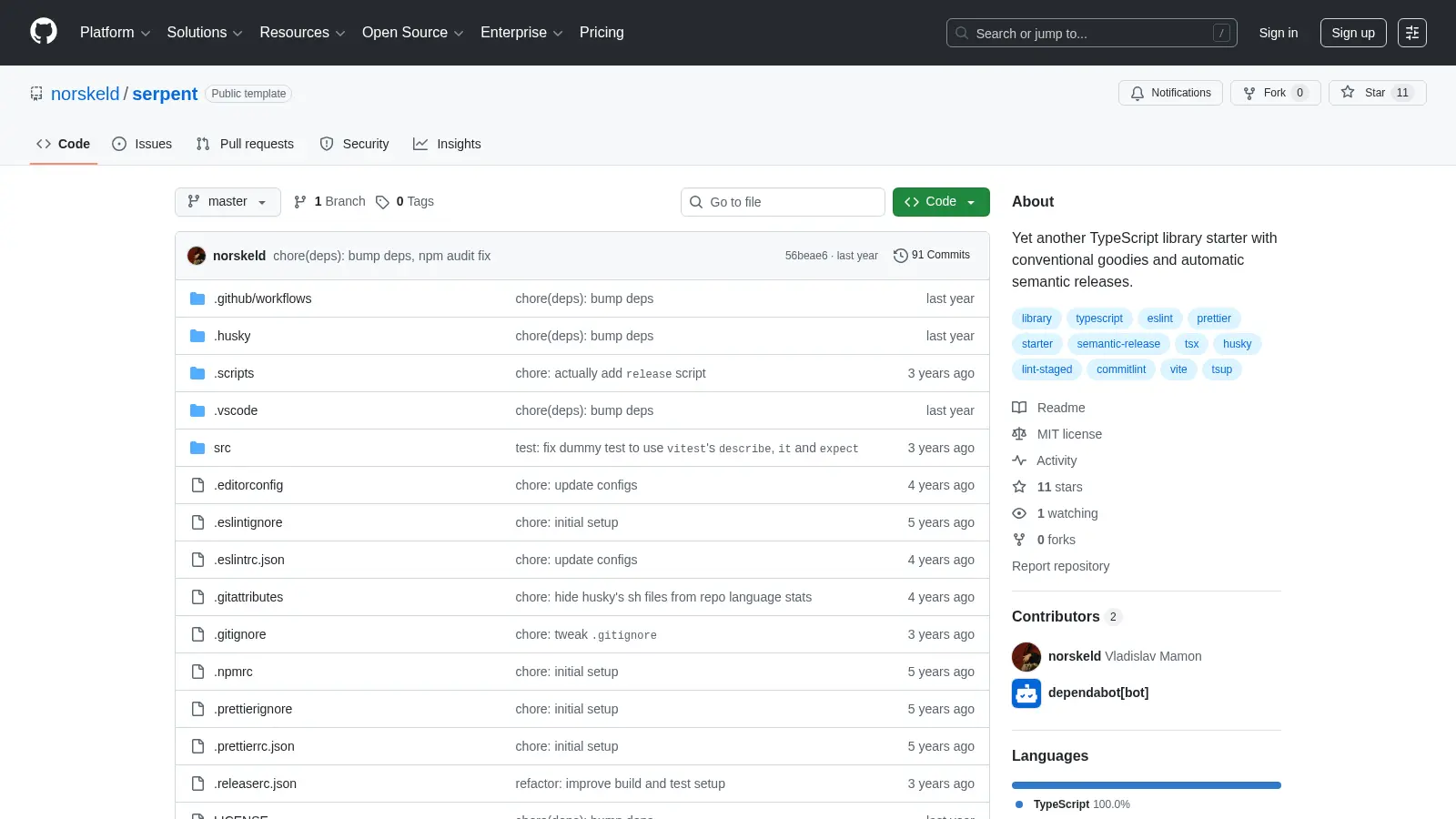Open the Security tab
Image resolution: width=1456 pixels, height=819 pixels.
click(x=354, y=144)
